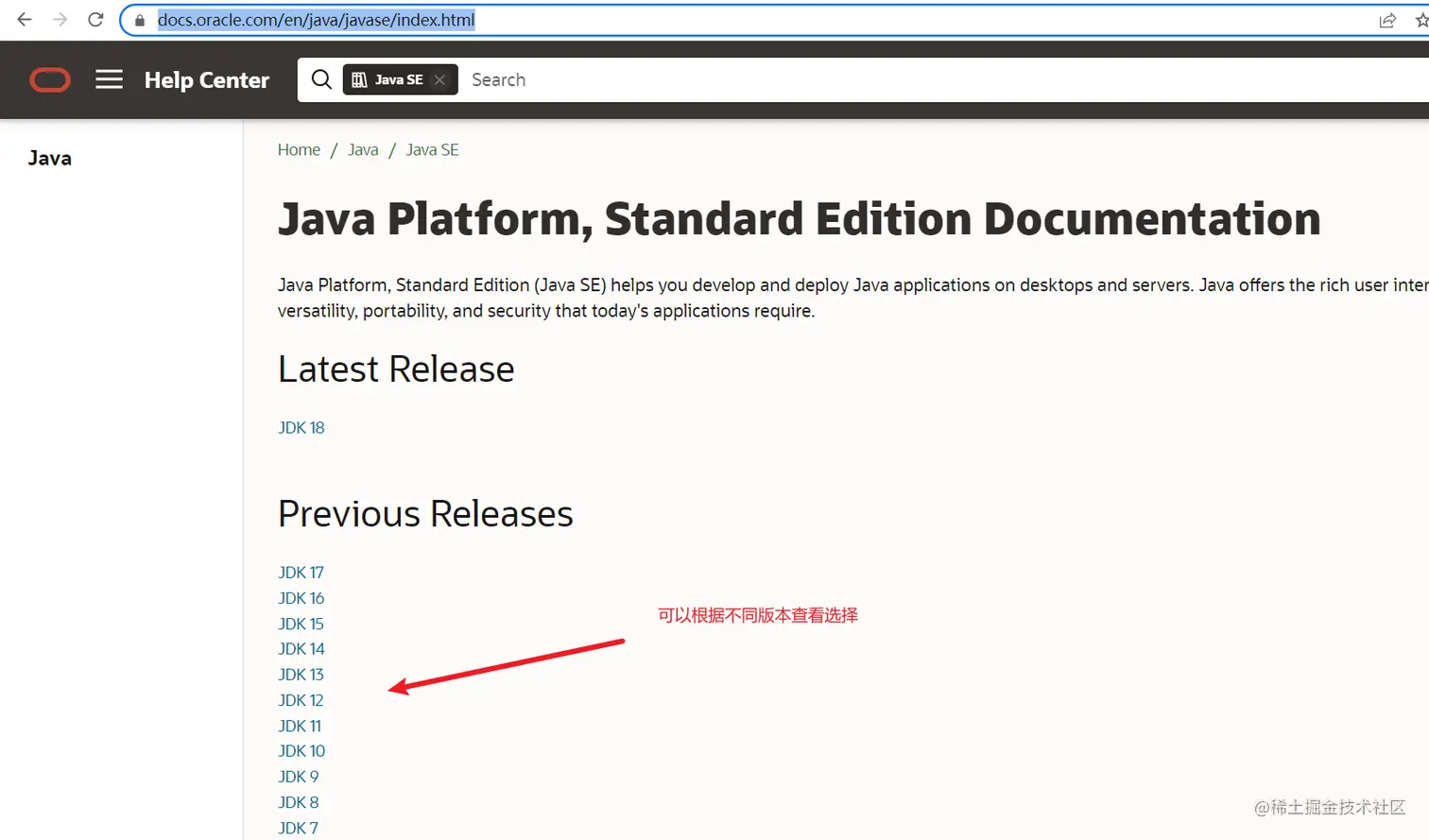Share this page via share icon

(x=1387, y=20)
